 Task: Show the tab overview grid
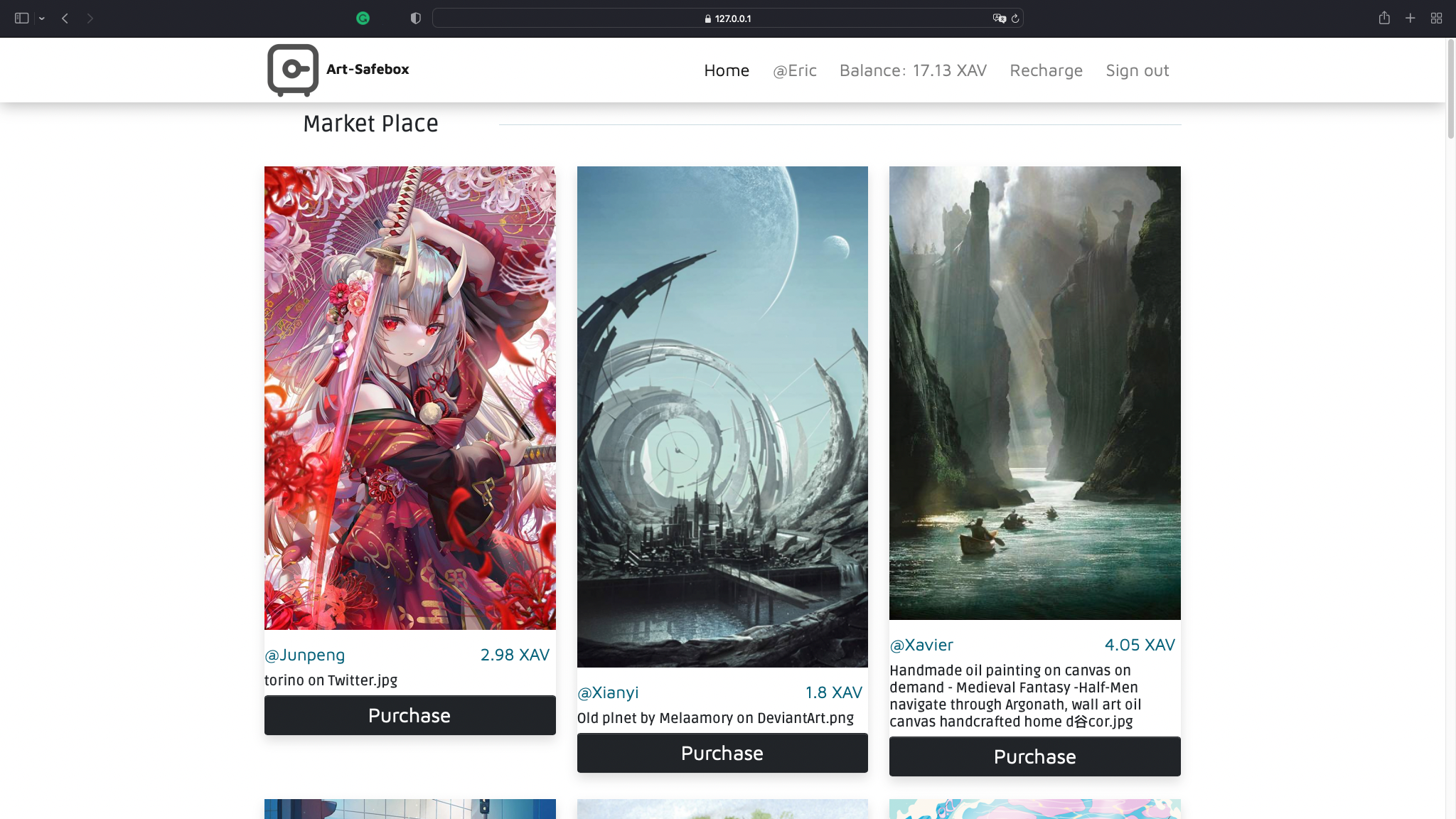1436,18
